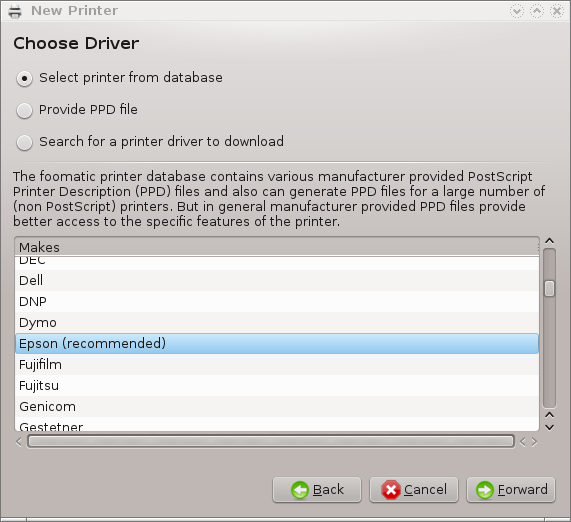Click the printer icon in title bar

[x=15, y=11]
